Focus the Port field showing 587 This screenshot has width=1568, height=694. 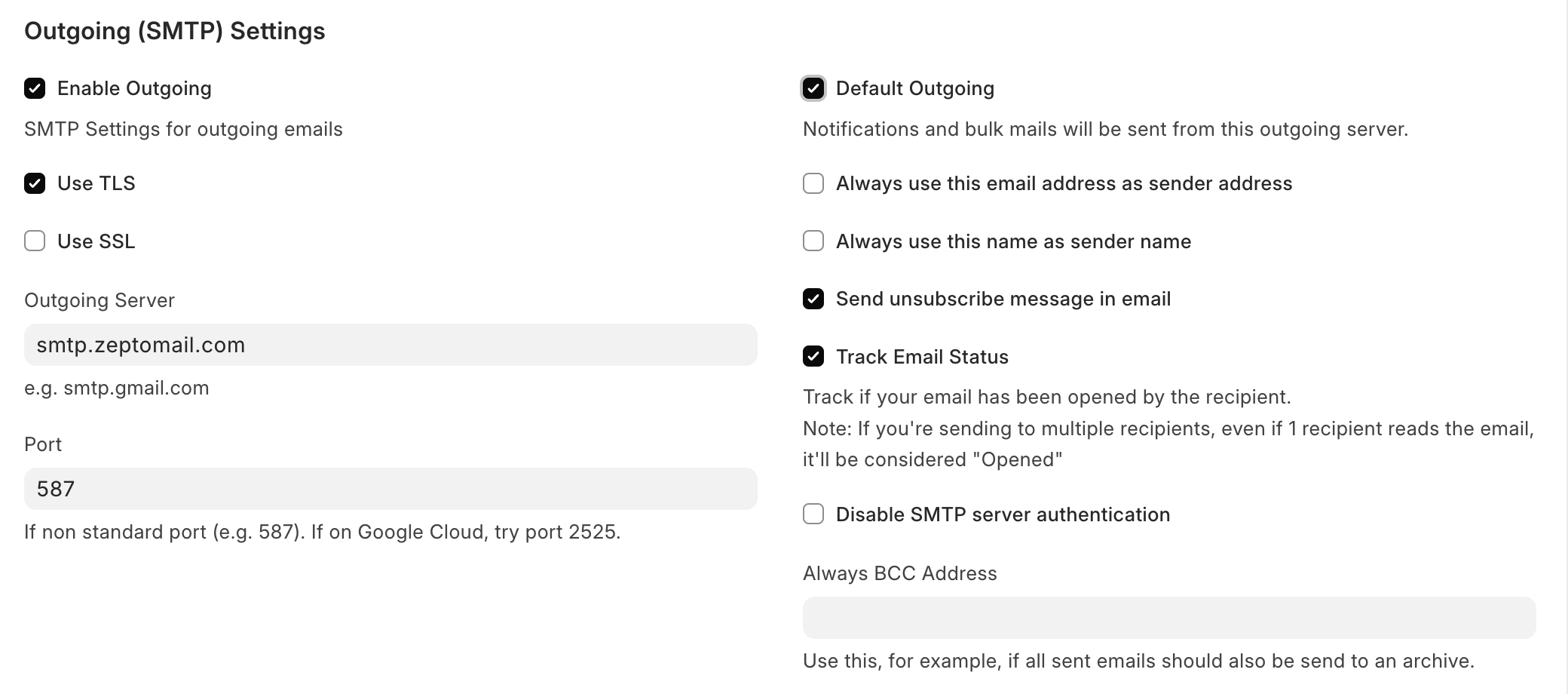point(390,489)
